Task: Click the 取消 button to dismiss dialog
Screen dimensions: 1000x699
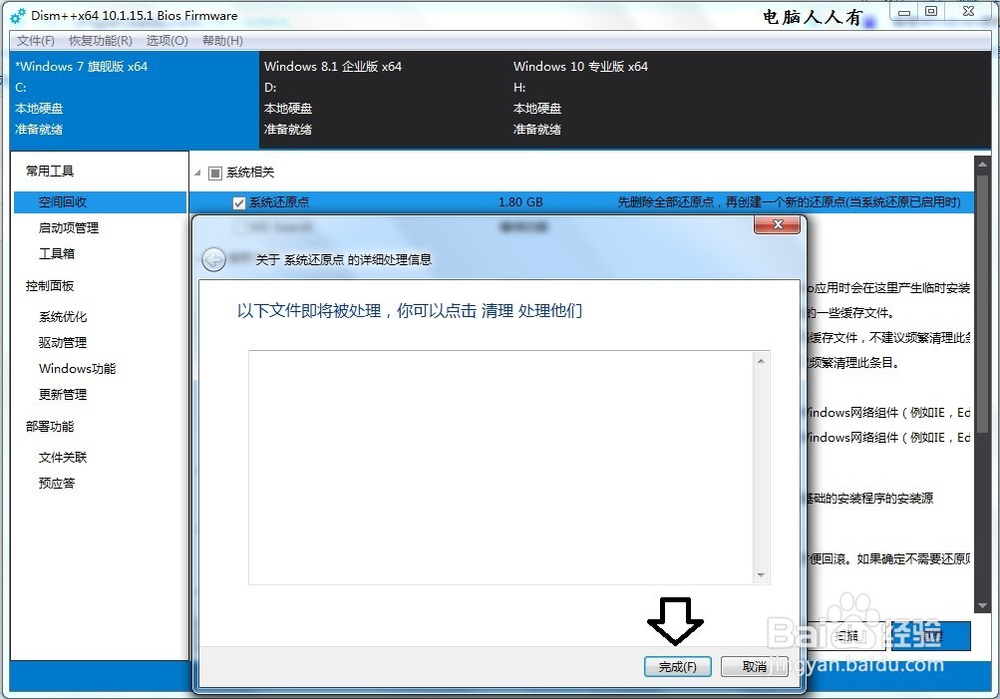Action: tap(754, 666)
